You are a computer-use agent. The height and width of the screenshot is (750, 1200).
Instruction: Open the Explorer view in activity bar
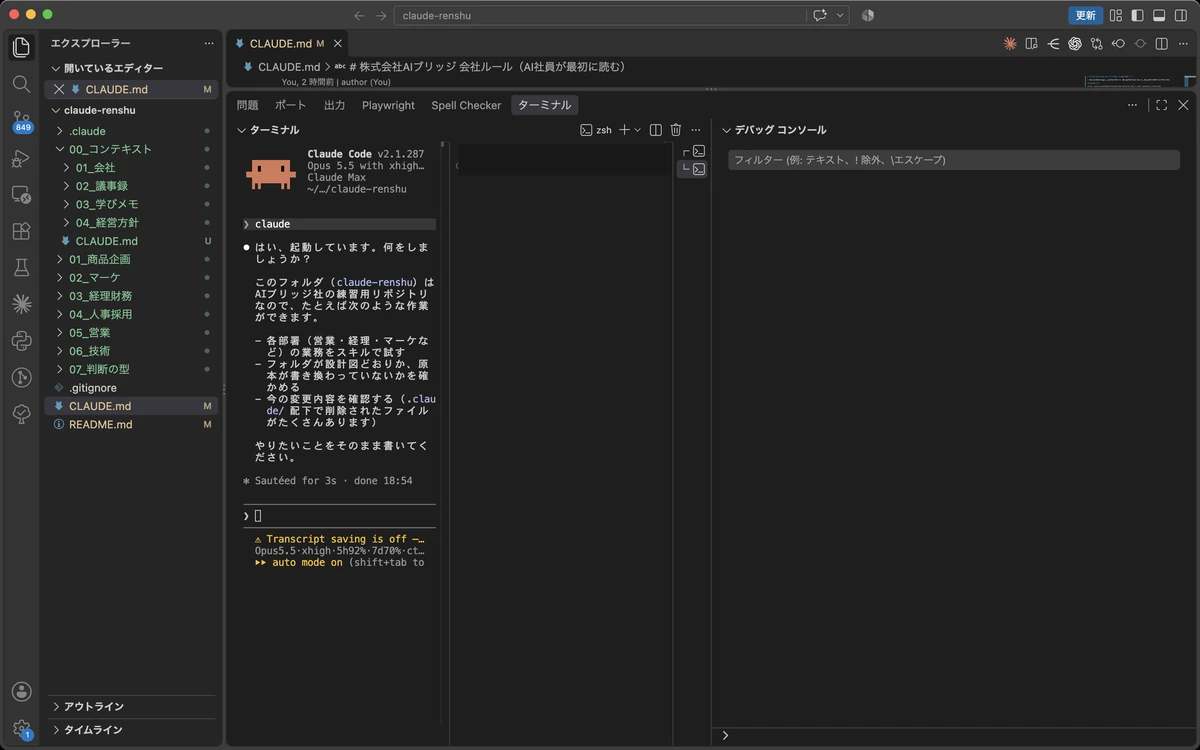click(21, 47)
